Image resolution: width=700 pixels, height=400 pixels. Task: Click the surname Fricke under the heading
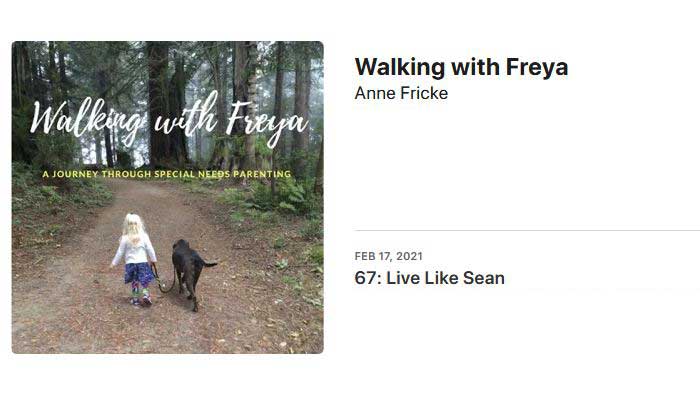424,93
